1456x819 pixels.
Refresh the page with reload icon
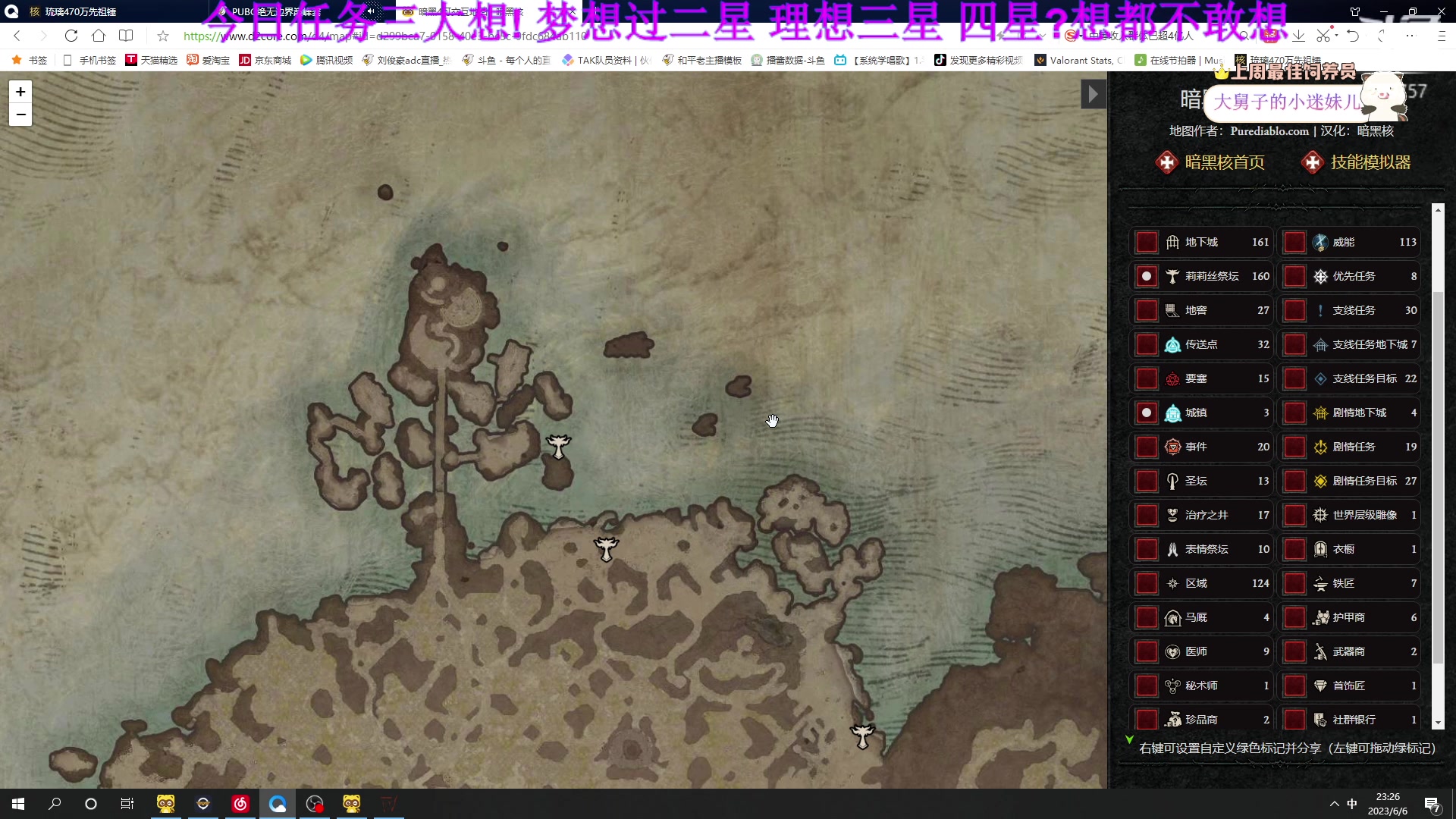coord(71,36)
